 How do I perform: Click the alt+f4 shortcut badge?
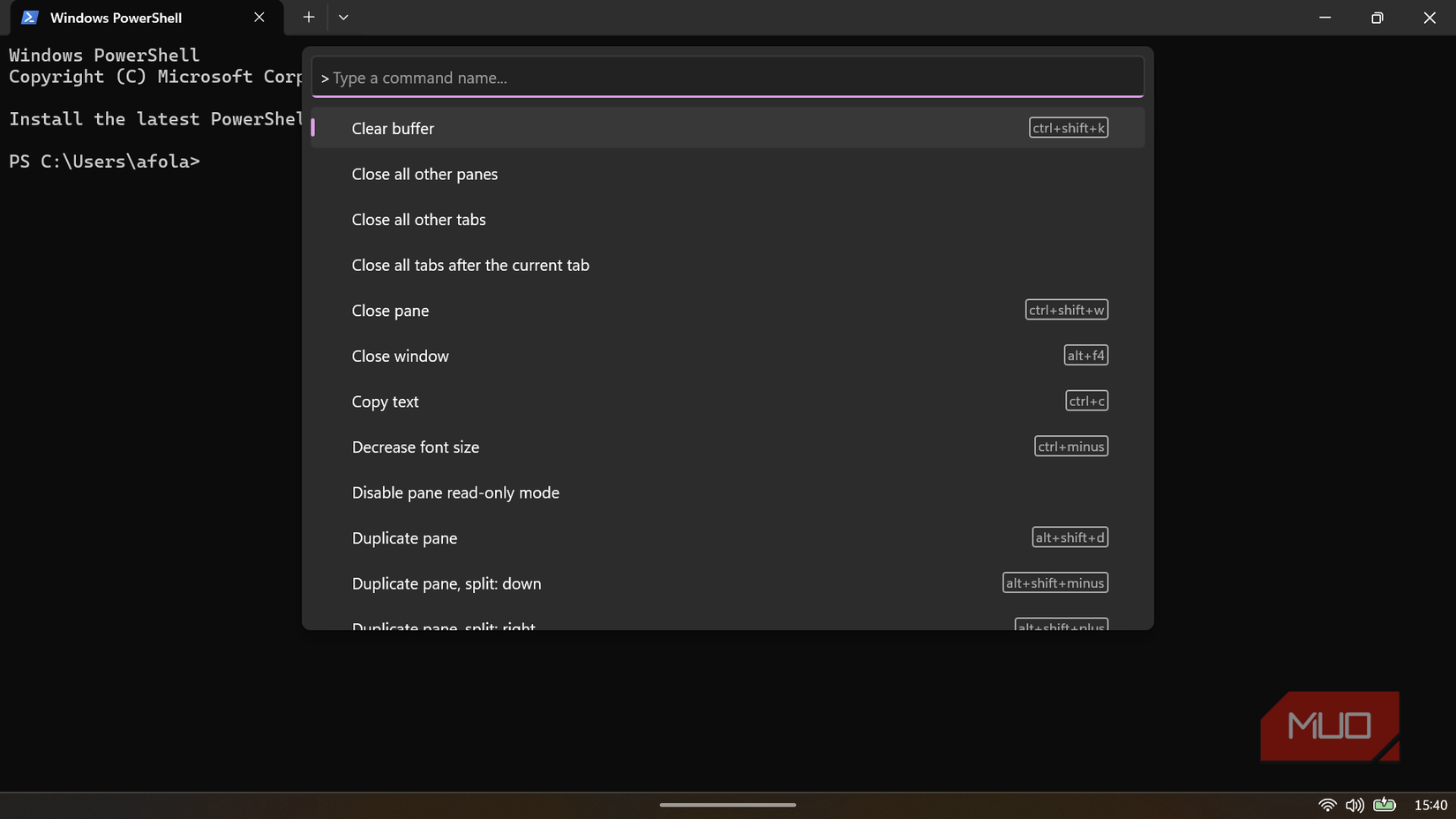[x=1086, y=356]
